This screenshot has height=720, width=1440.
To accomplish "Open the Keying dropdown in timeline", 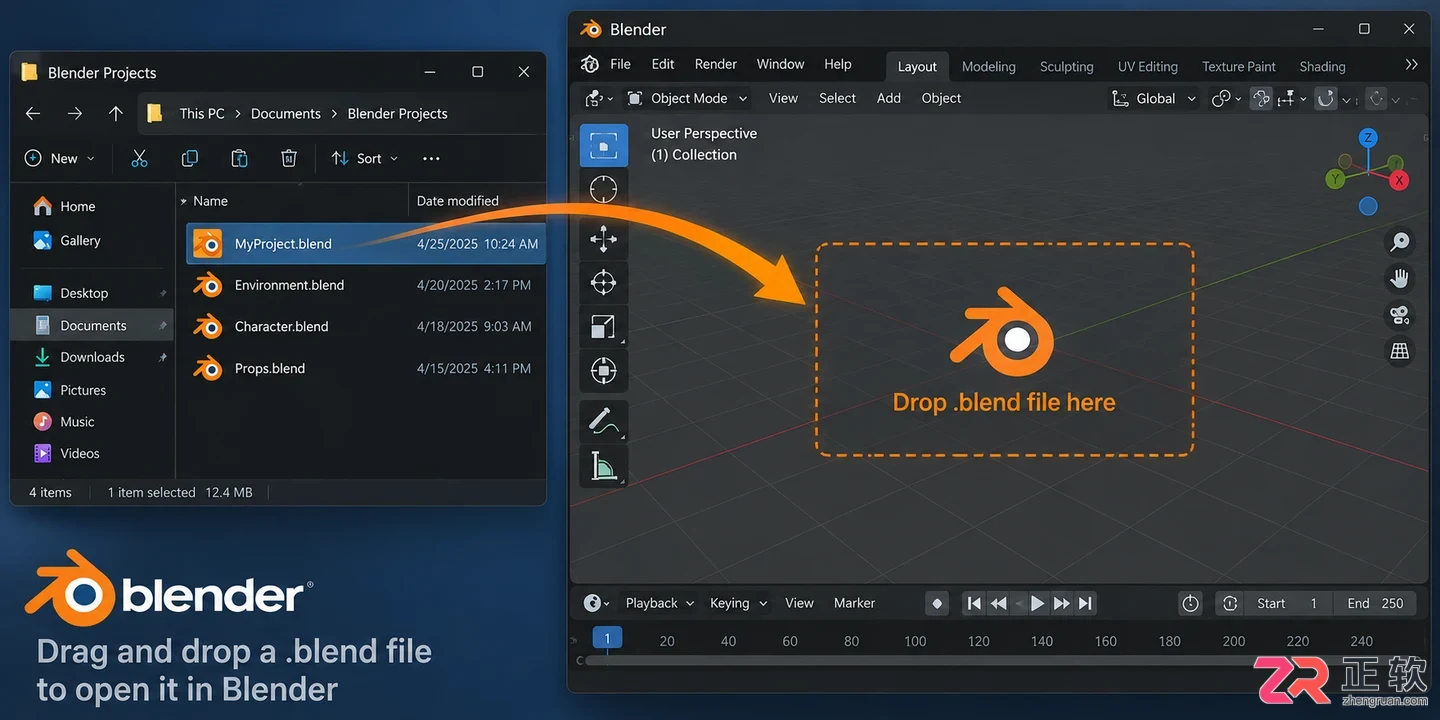I will [x=739, y=603].
